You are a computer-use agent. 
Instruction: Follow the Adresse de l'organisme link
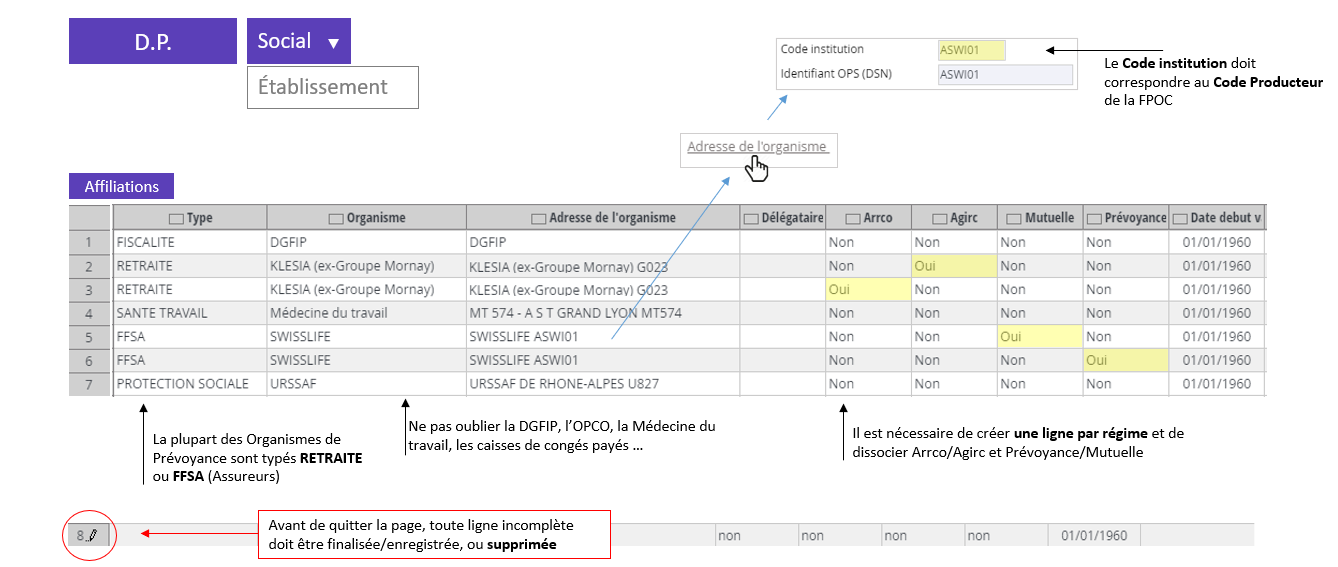[x=757, y=147]
